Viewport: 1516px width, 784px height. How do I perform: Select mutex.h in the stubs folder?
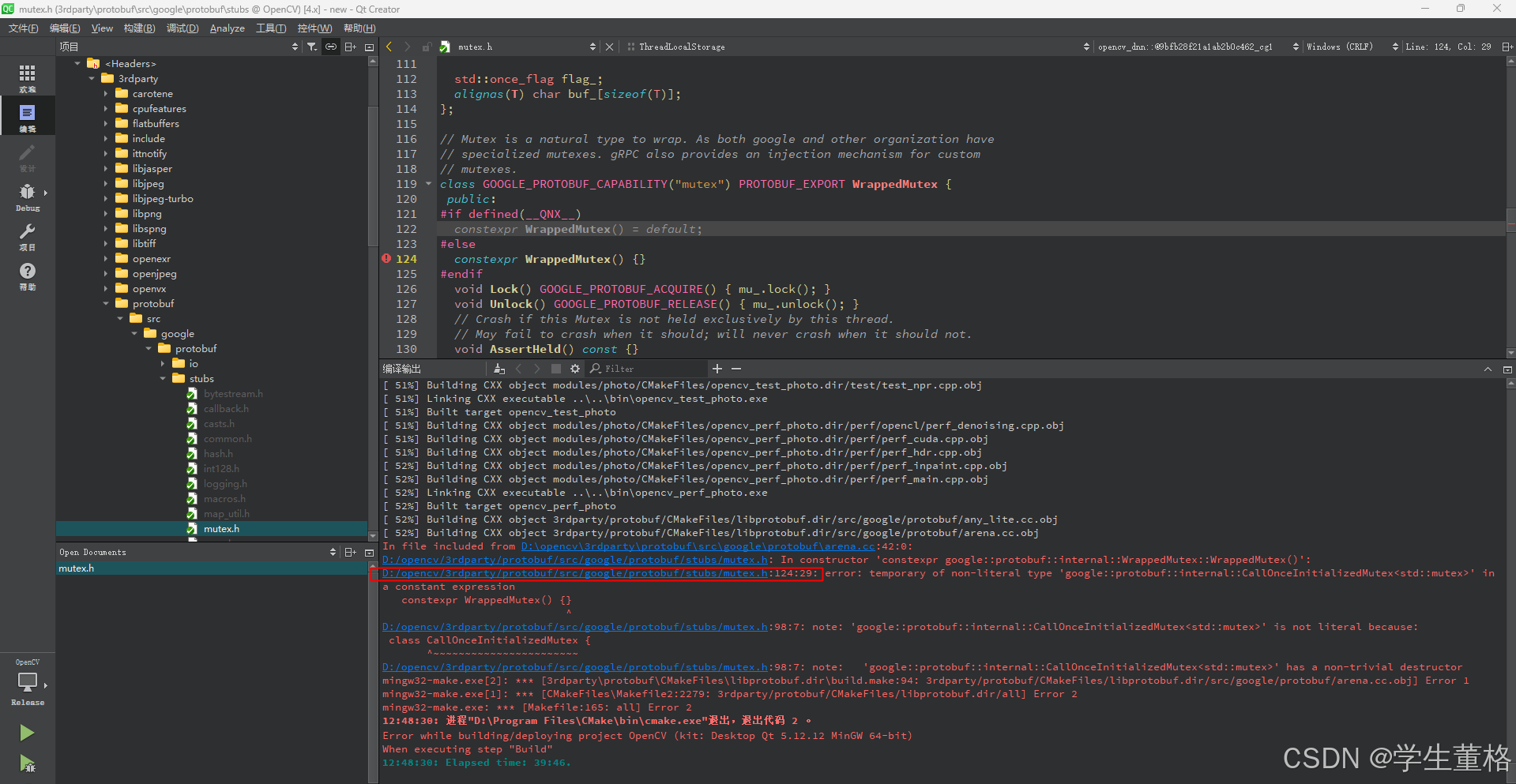click(212, 529)
